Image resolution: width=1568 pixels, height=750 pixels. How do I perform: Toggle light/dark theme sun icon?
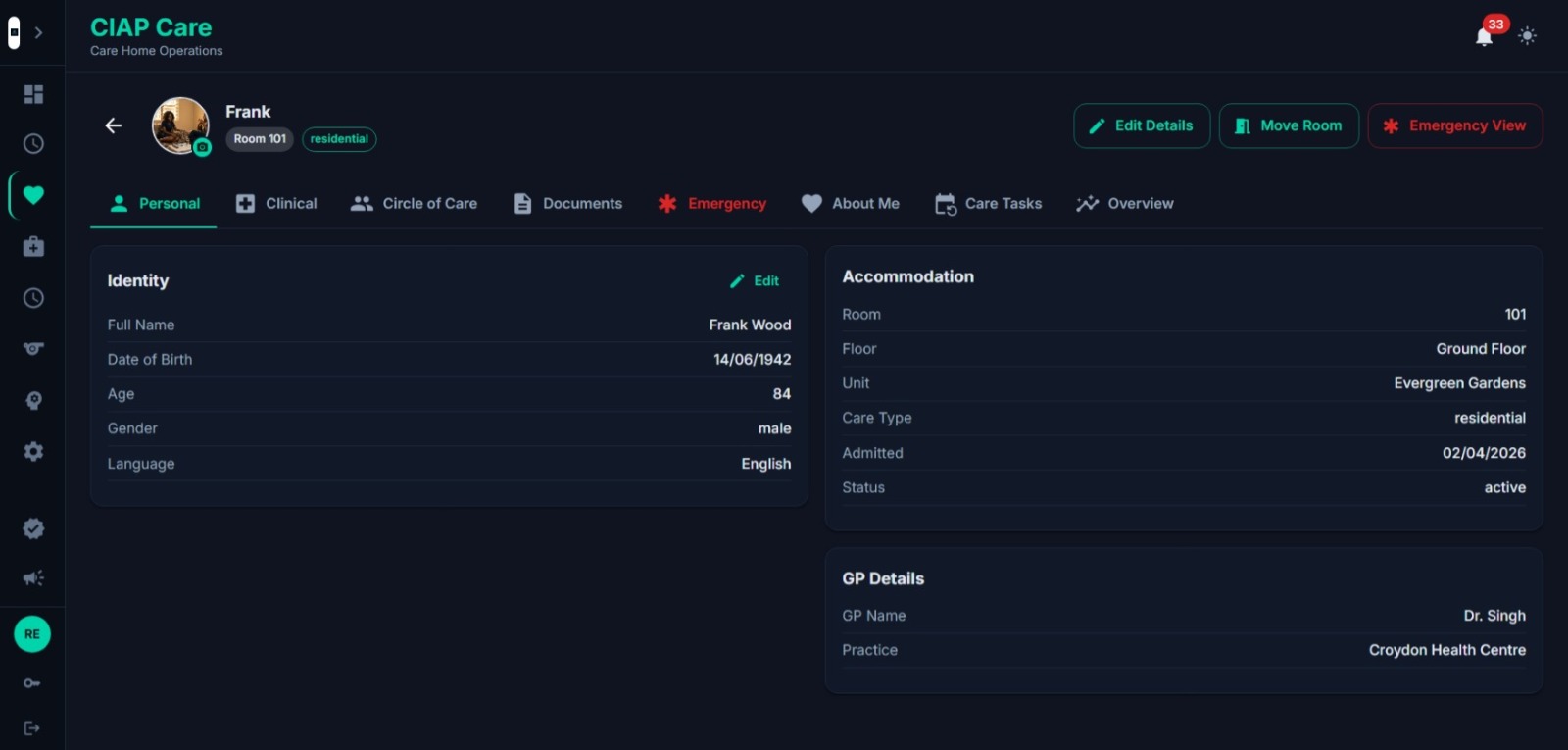click(x=1527, y=36)
